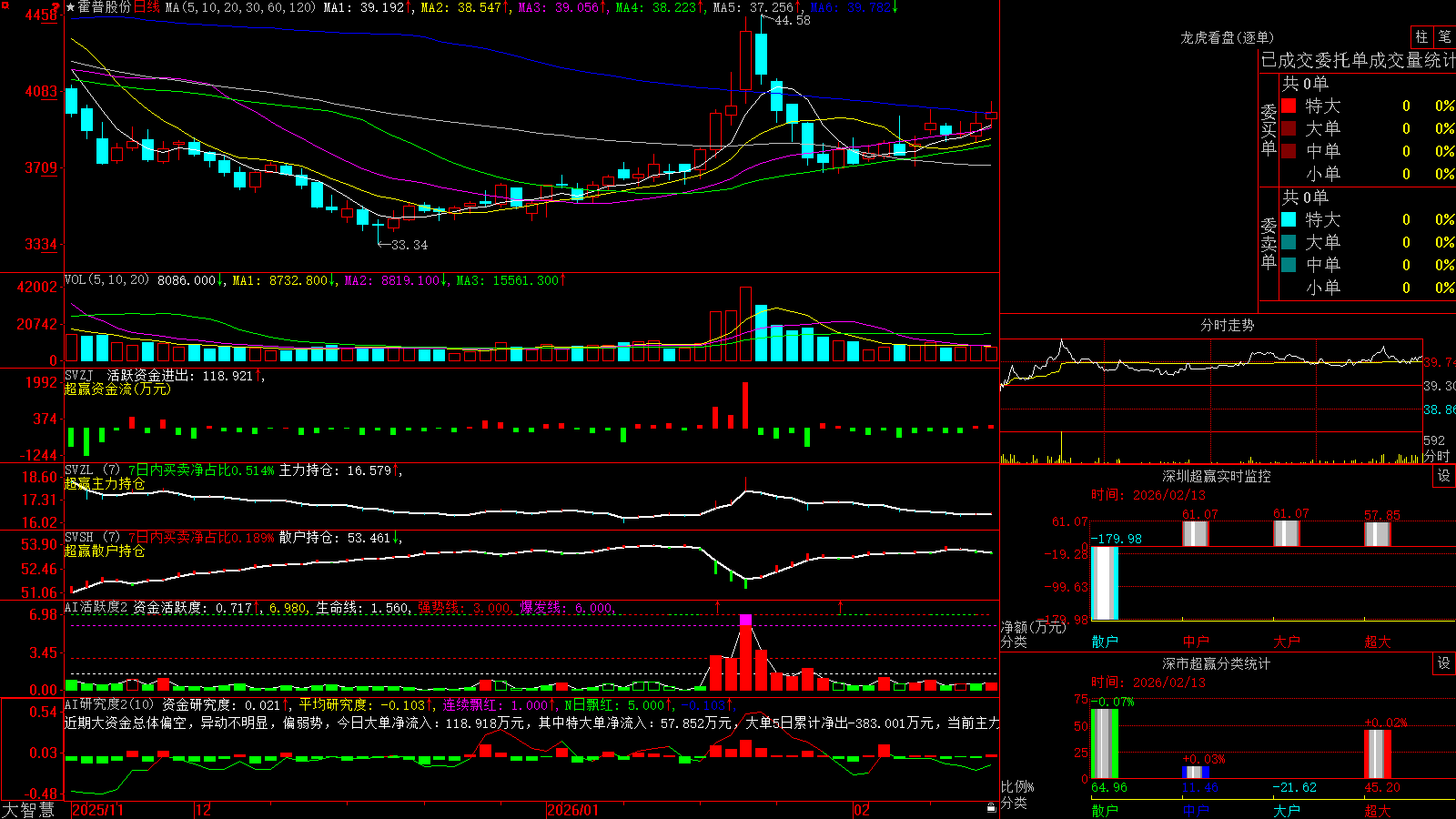Screen dimensions: 1456x819
Task: Open the 日线 period selector
Action: point(147,7)
